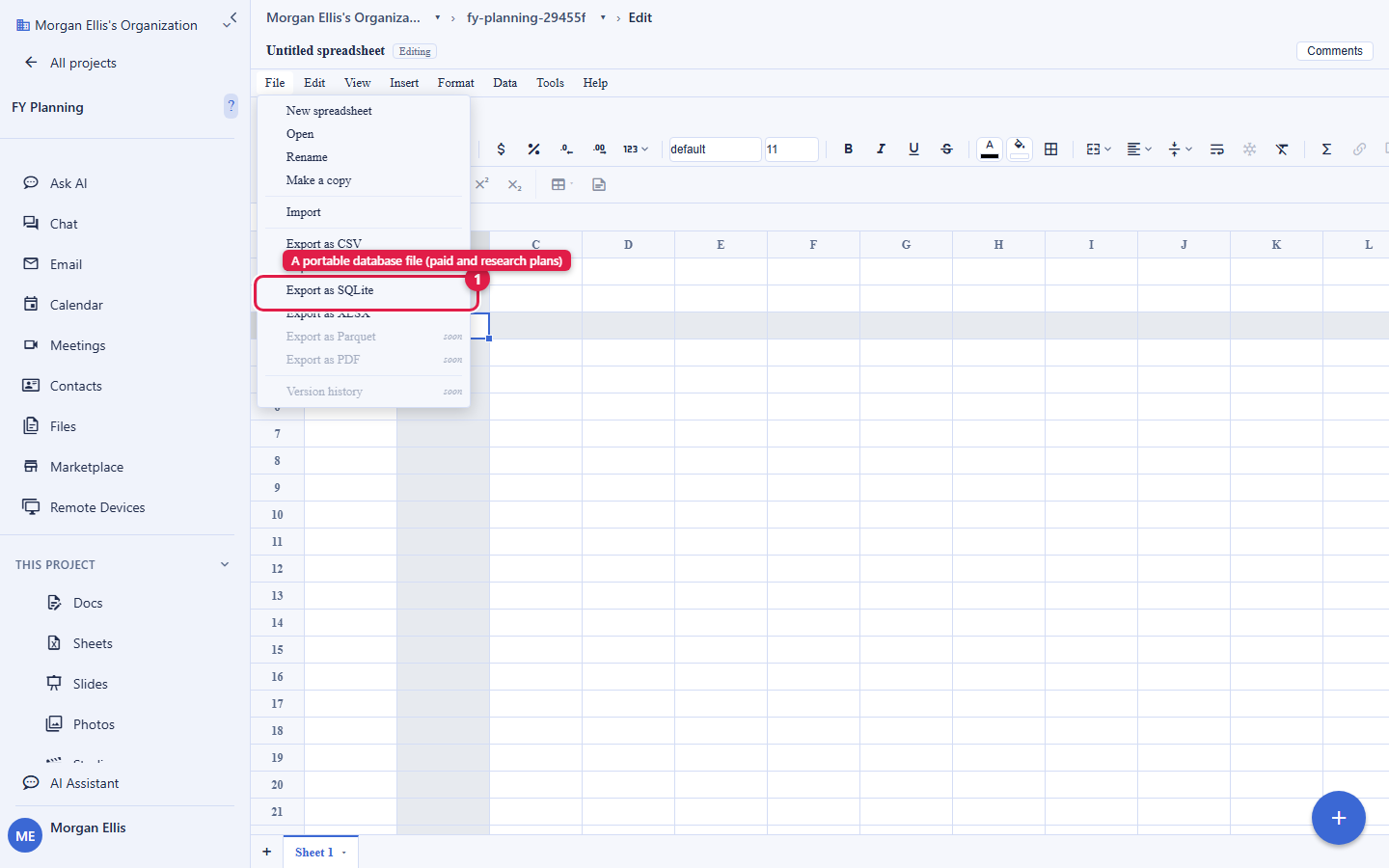Open Meetings from the sidebar
1389x868 pixels.
click(77, 345)
